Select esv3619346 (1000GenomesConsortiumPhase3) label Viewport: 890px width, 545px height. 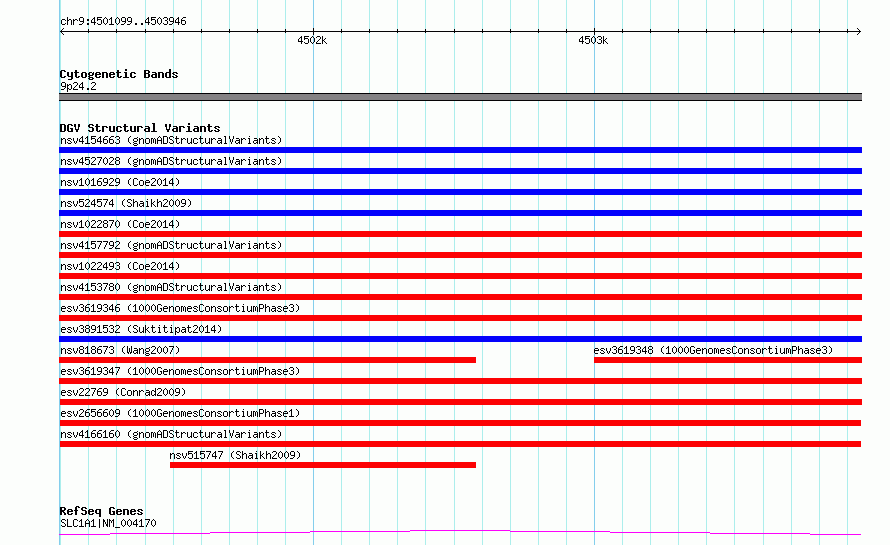180,308
